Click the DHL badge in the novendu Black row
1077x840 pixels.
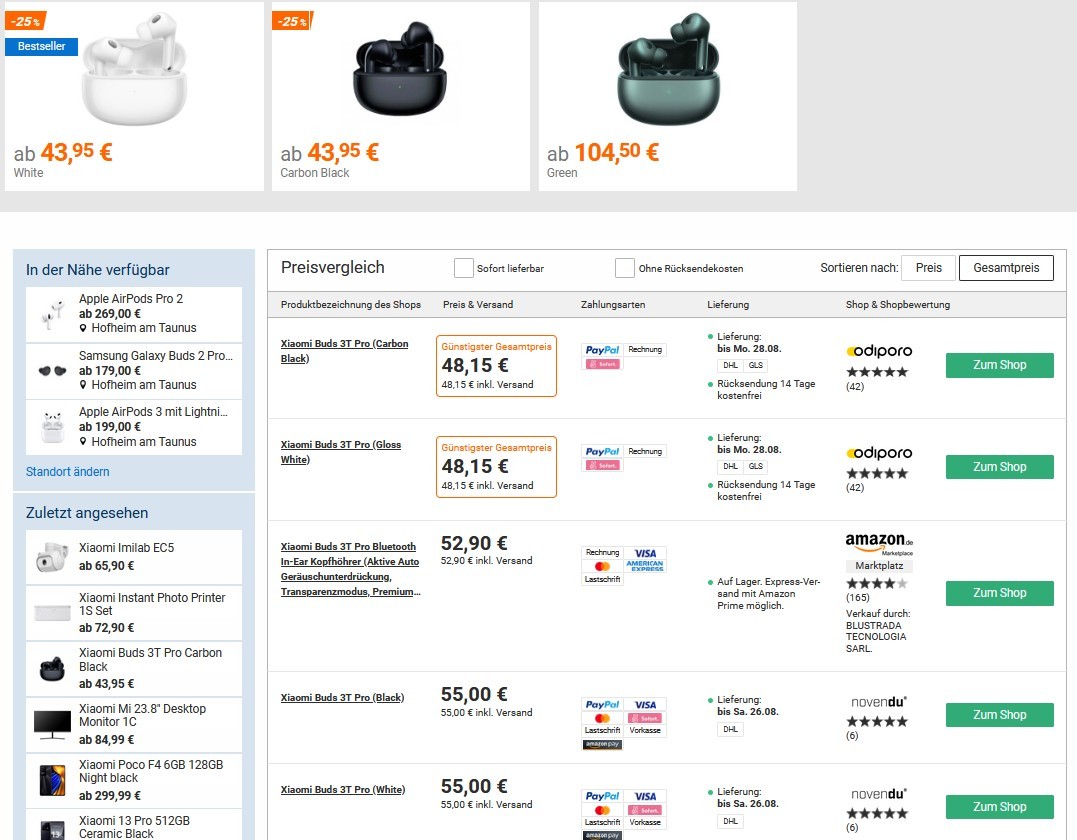[x=730, y=729]
